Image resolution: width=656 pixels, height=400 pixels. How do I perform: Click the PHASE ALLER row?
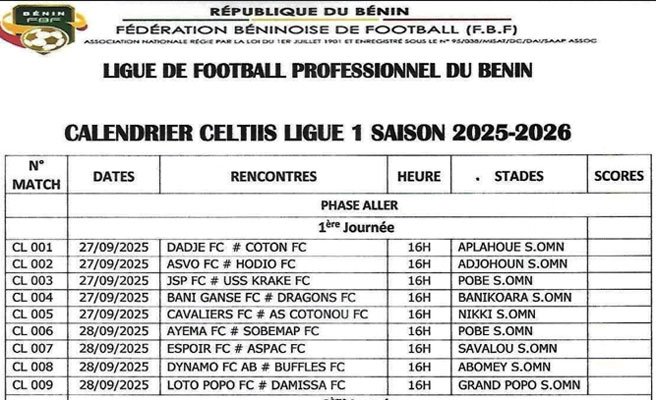pyautogui.click(x=345, y=205)
